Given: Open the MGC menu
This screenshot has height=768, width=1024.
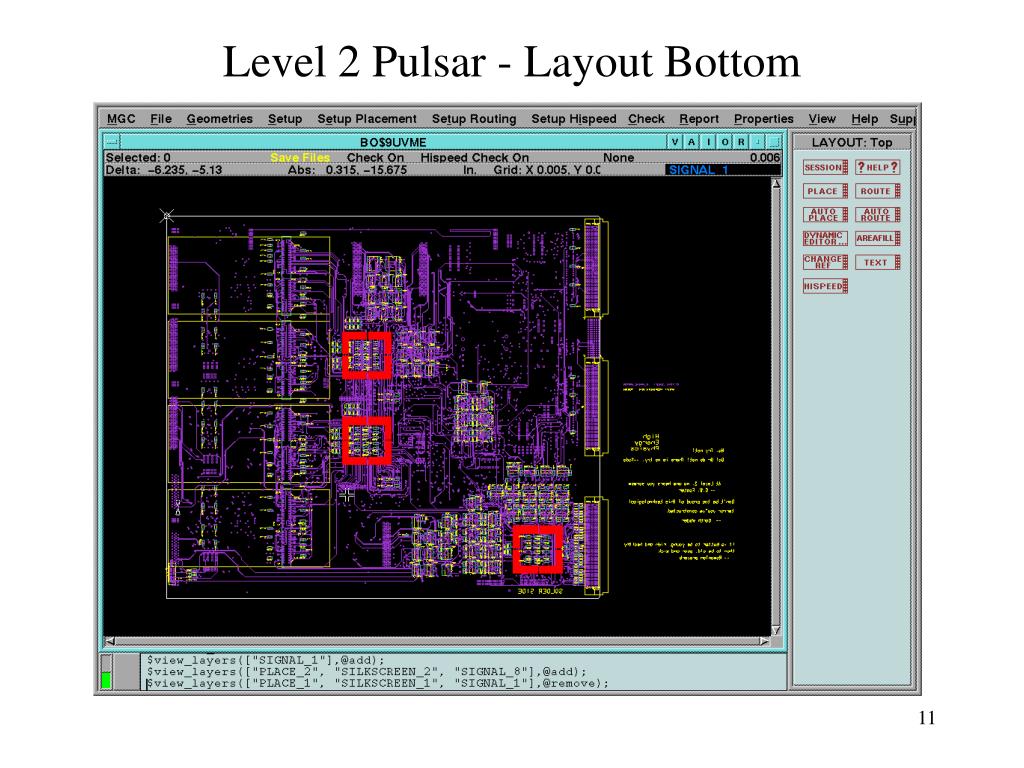Looking at the screenshot, I should (121, 119).
